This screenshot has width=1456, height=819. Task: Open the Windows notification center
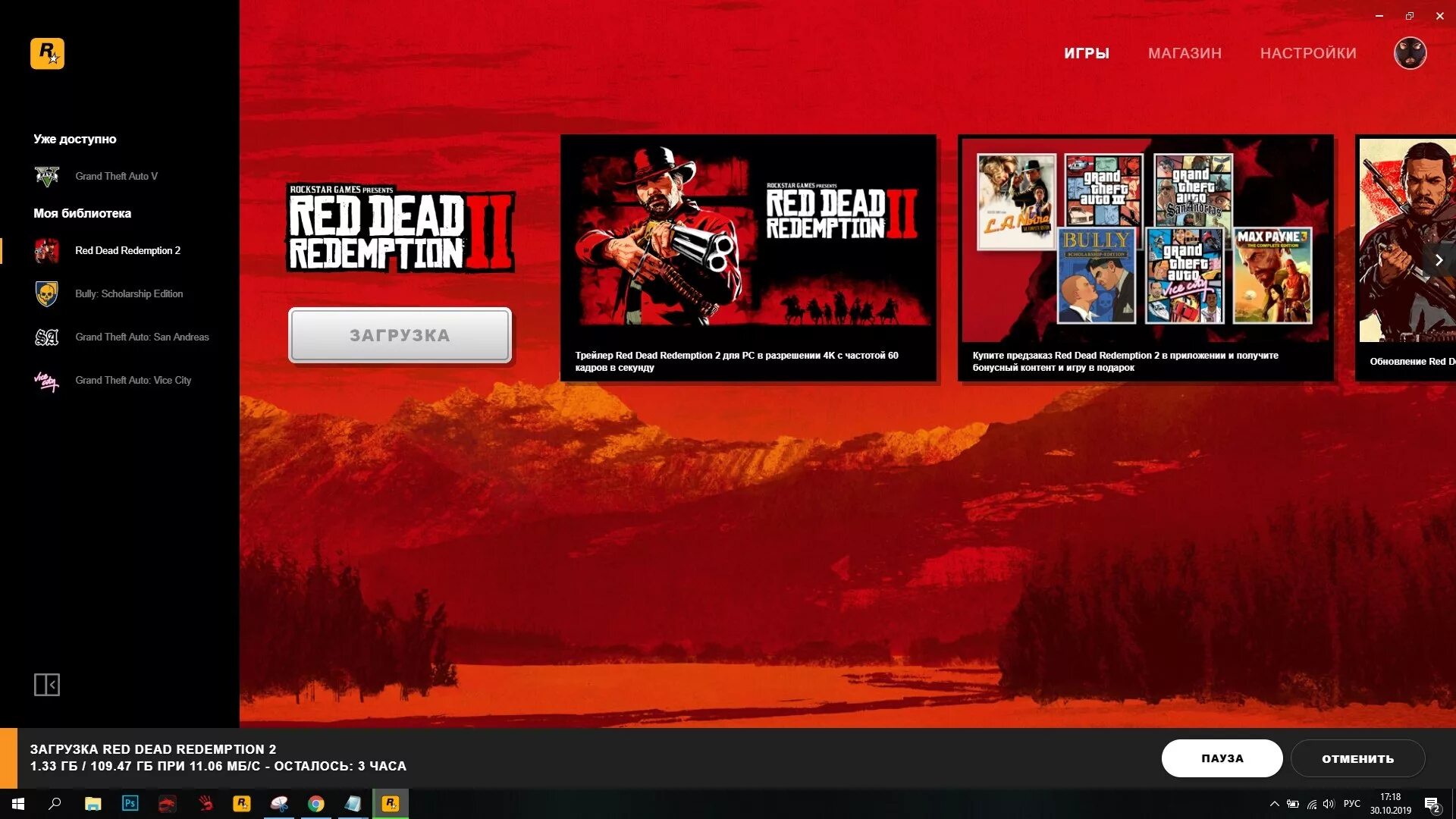click(x=1432, y=805)
